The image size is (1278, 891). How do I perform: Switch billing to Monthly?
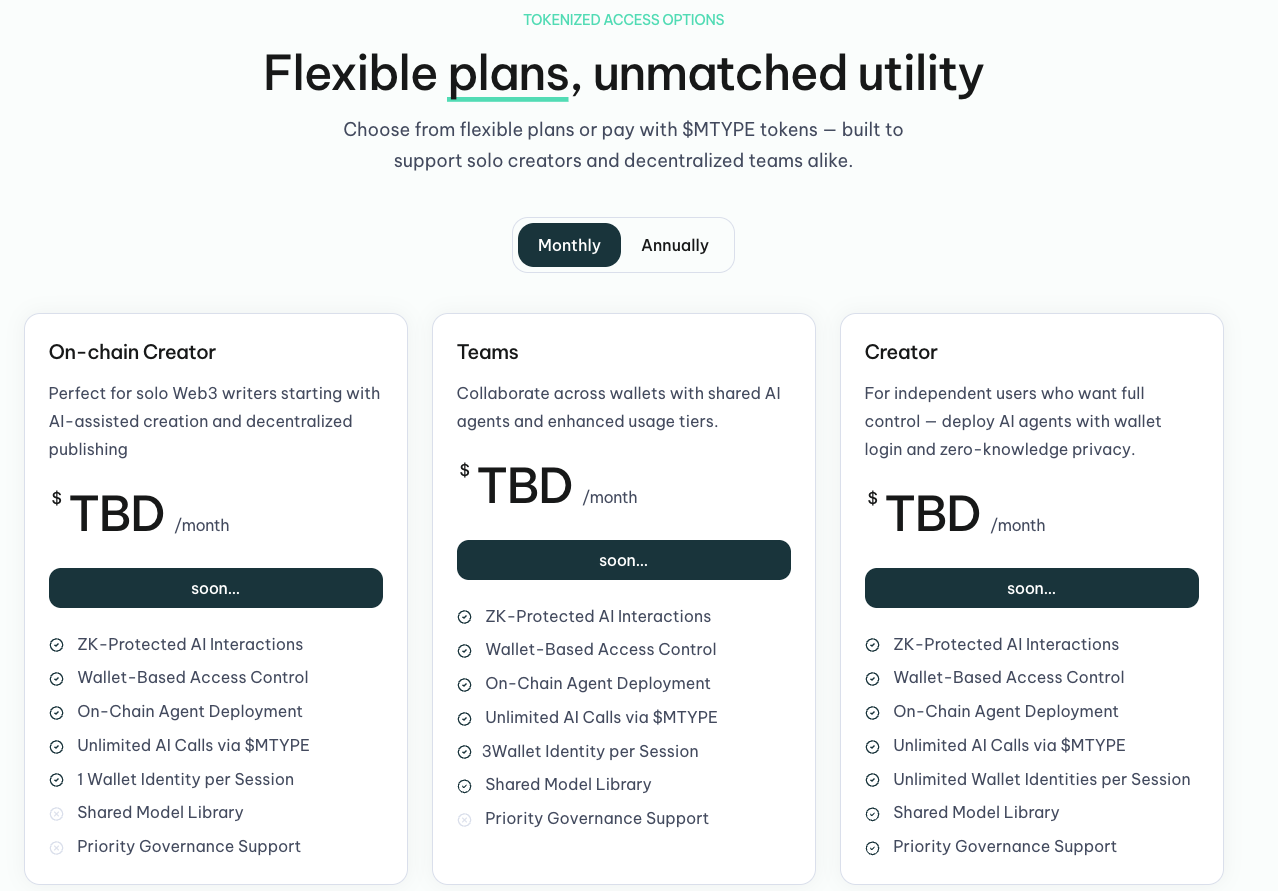coord(569,245)
